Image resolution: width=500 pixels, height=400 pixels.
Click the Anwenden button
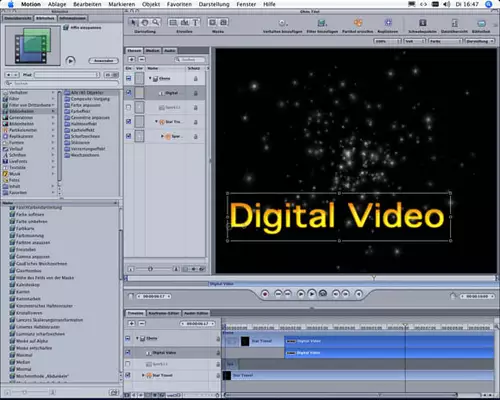pyautogui.click(x=104, y=61)
